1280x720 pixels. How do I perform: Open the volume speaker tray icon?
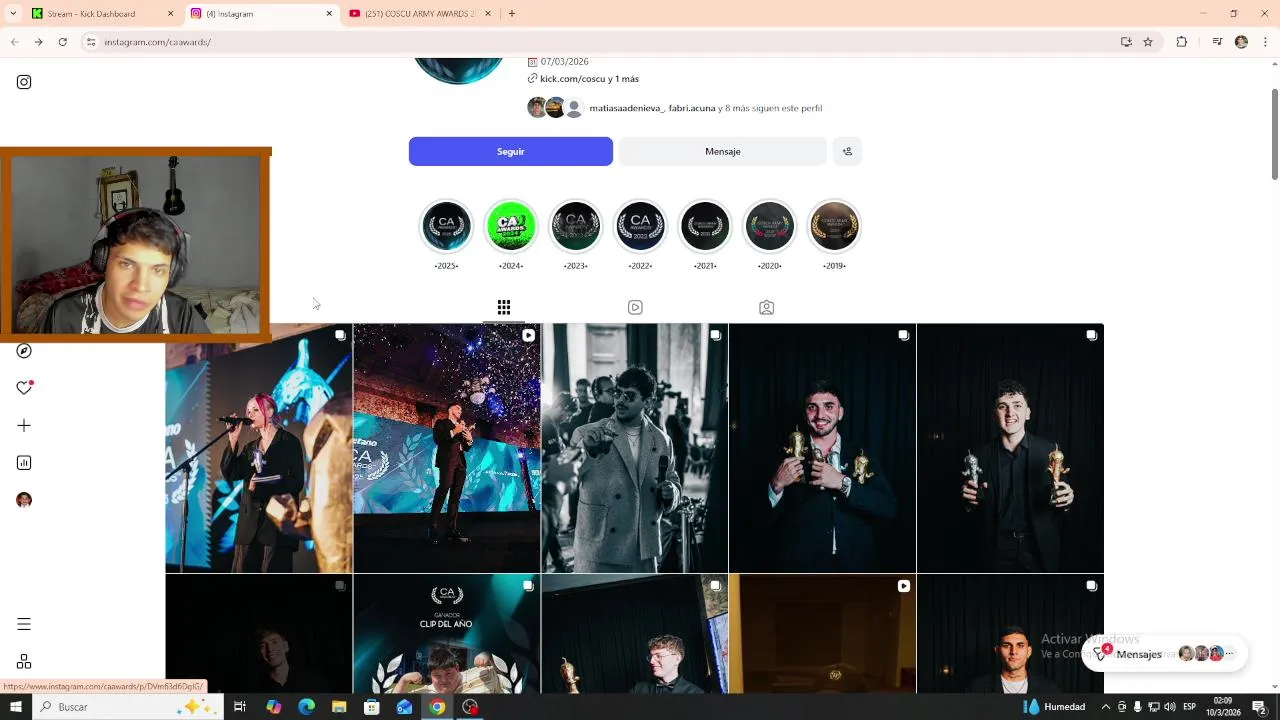pos(1169,707)
